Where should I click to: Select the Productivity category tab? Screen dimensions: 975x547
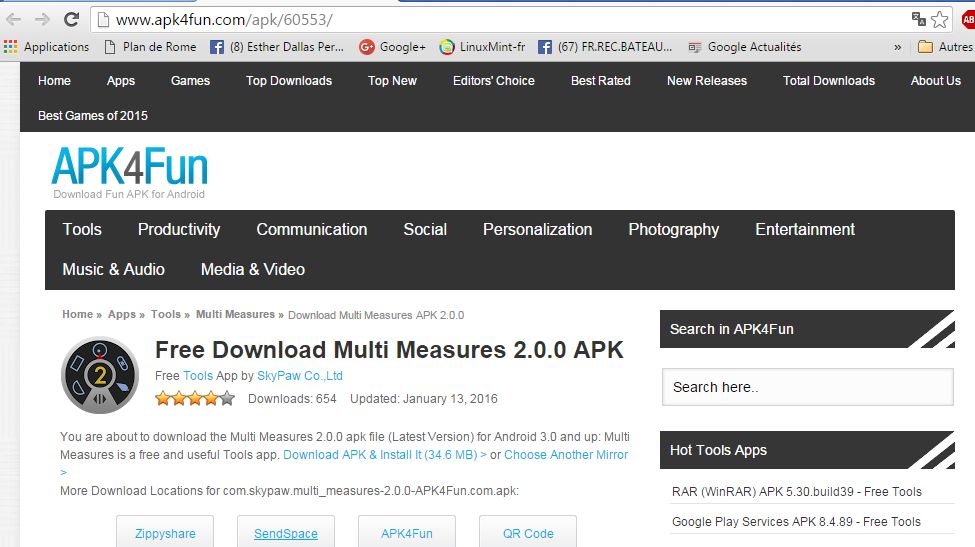coord(179,229)
